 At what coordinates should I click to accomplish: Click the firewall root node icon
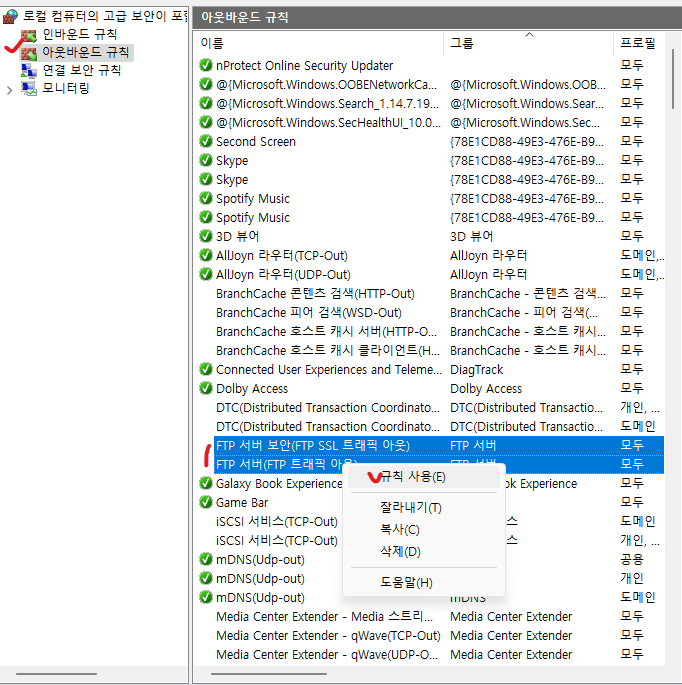point(10,17)
